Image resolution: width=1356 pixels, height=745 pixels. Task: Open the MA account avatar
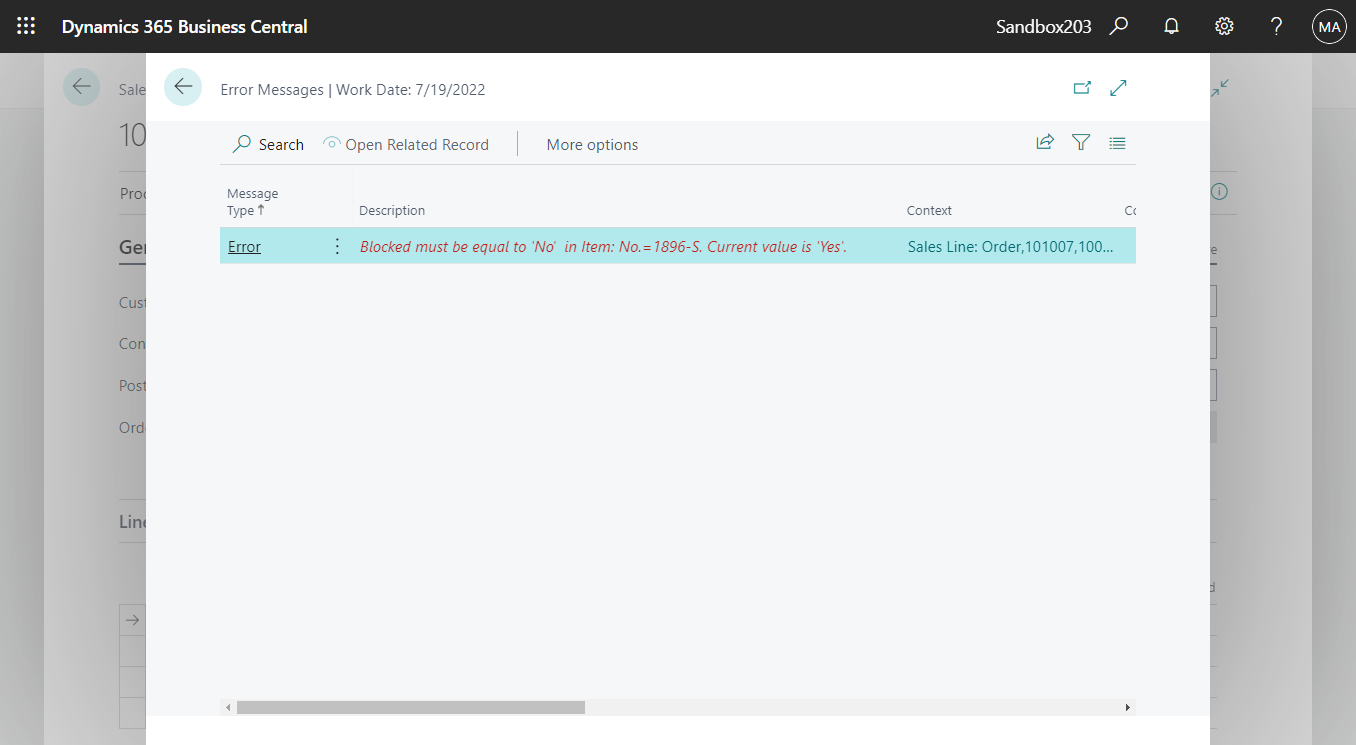(1329, 26)
